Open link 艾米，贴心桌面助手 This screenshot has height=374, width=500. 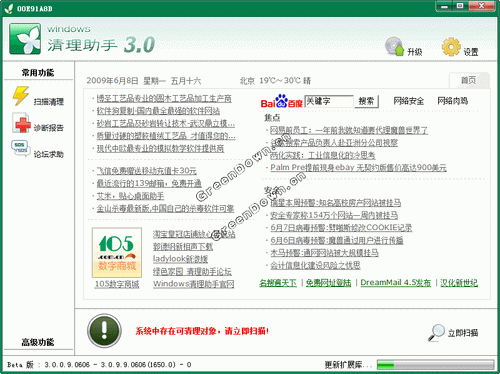point(130,196)
